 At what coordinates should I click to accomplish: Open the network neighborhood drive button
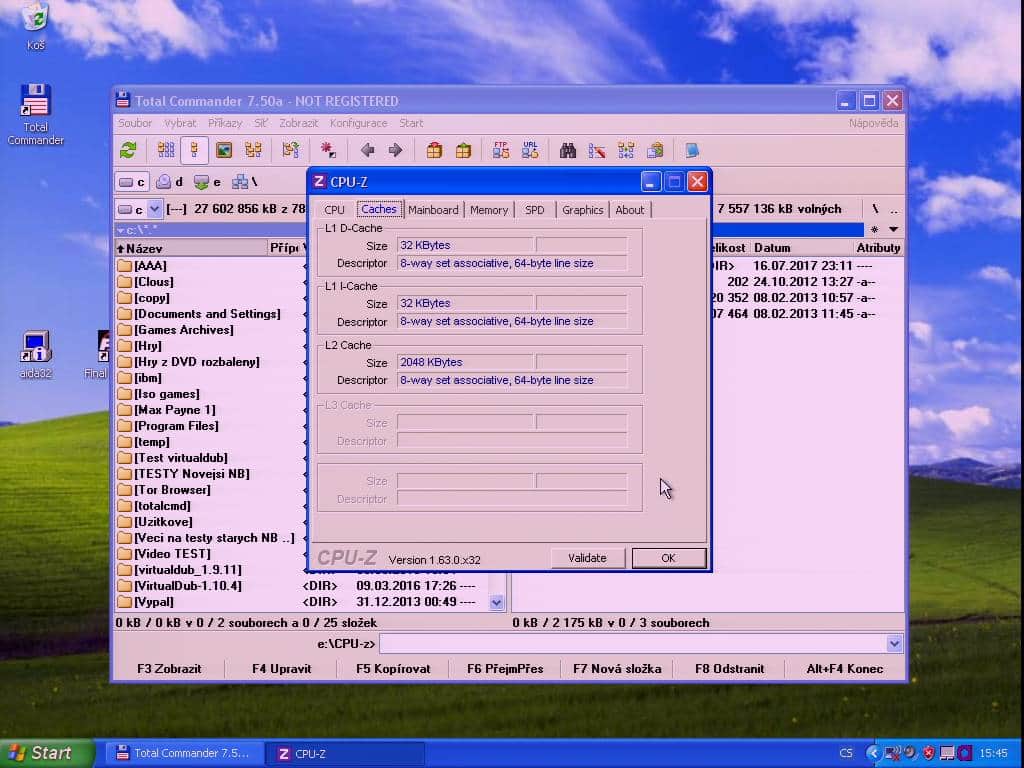(245, 182)
